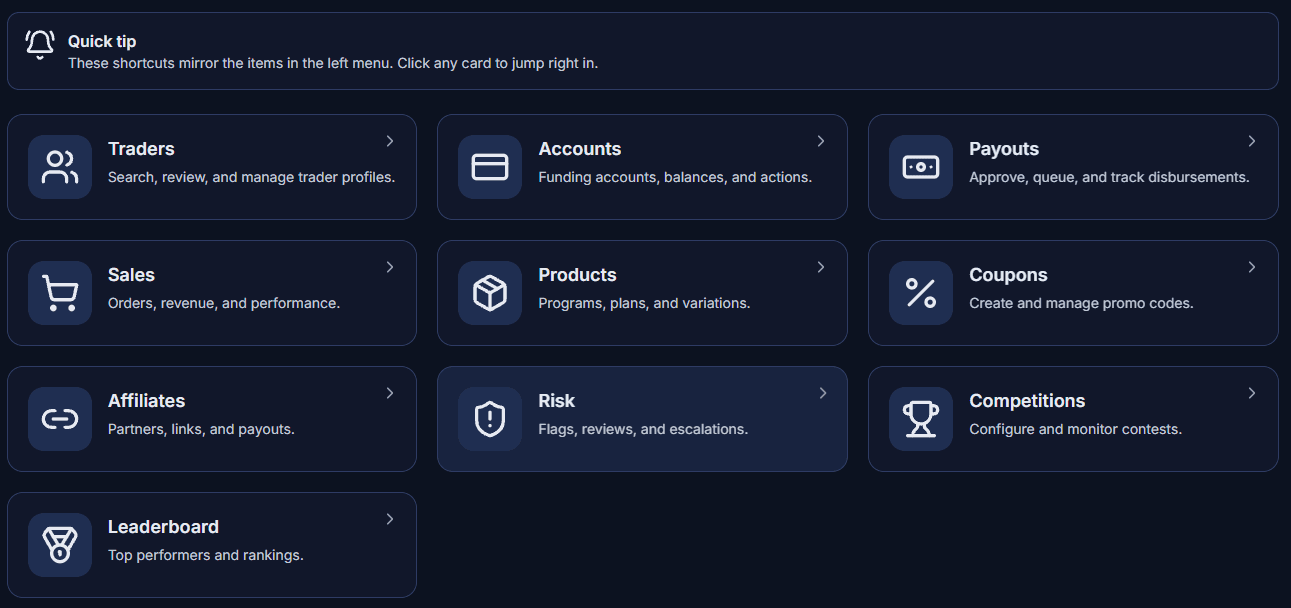
Task: Select the Products box icon
Action: coord(489,292)
